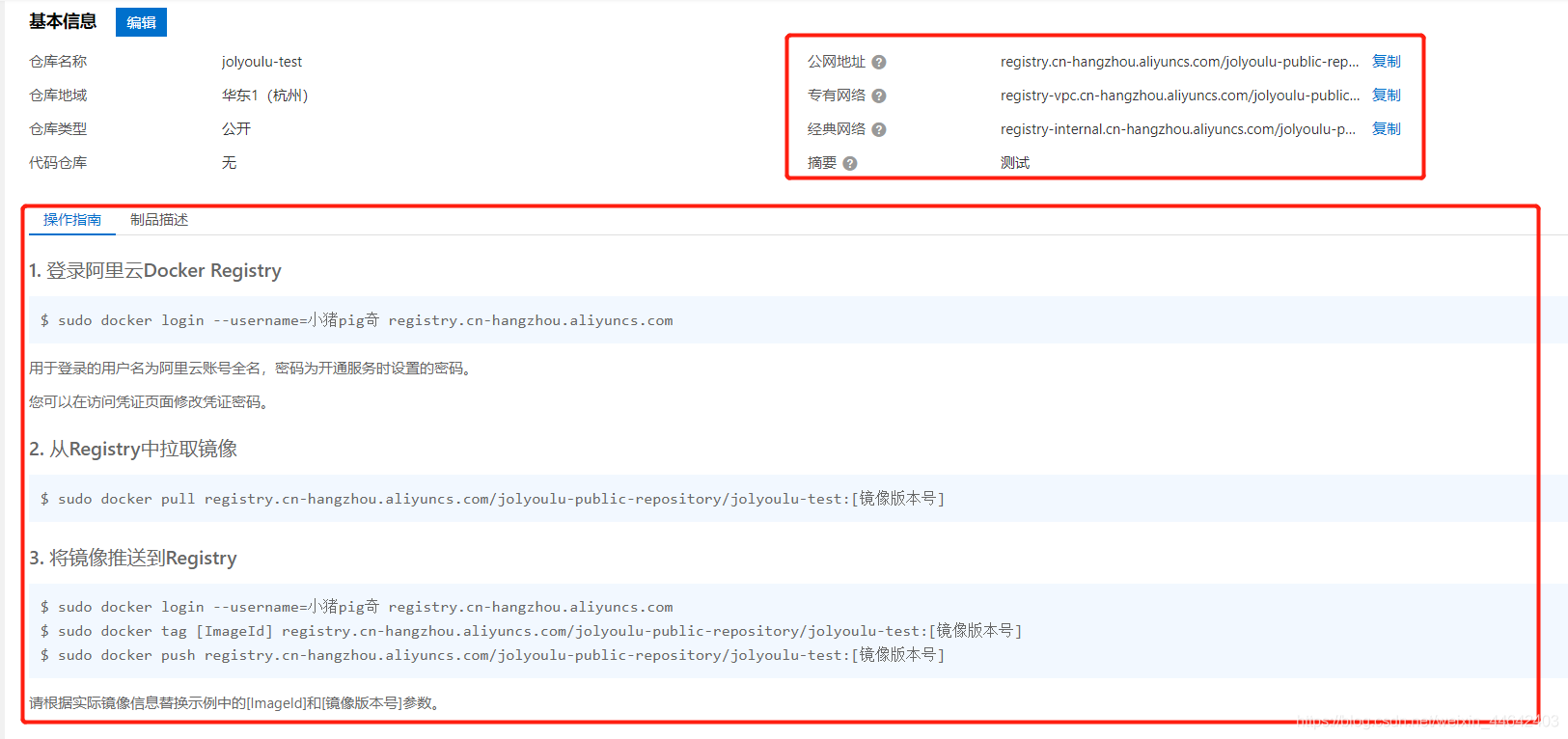Screen dimensions: 1568x739
Task: Click the 专有网络 label
Action: click(837, 96)
